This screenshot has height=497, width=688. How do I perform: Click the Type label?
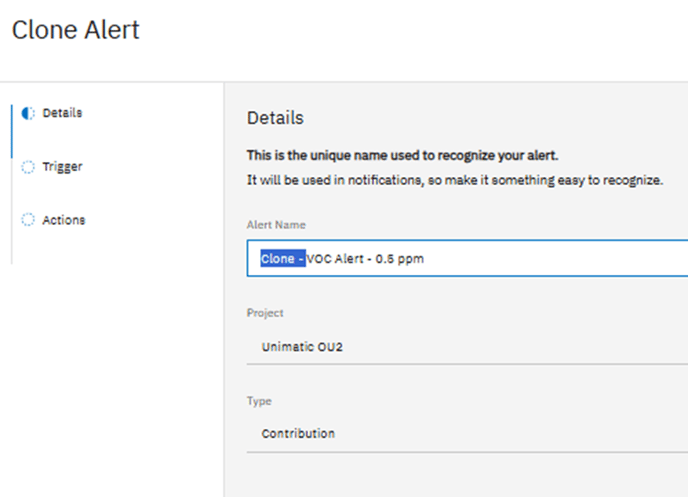click(259, 401)
